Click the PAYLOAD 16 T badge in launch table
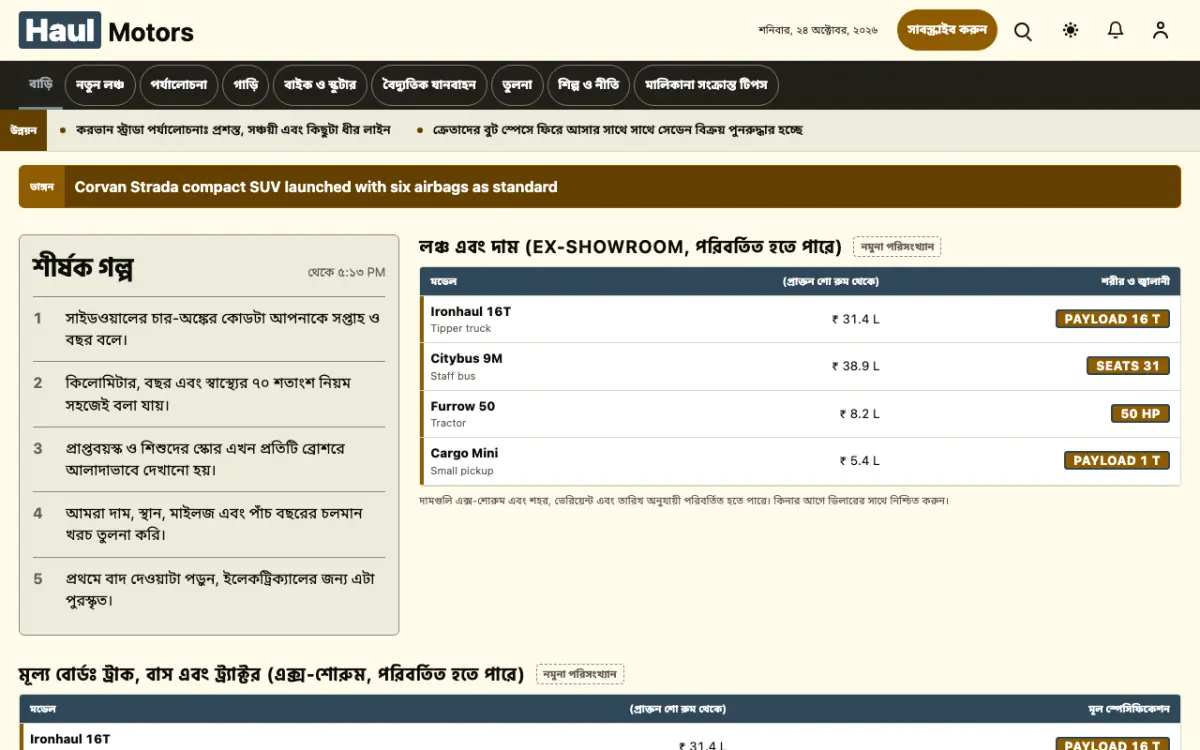1200x750 pixels. [x=1112, y=319]
